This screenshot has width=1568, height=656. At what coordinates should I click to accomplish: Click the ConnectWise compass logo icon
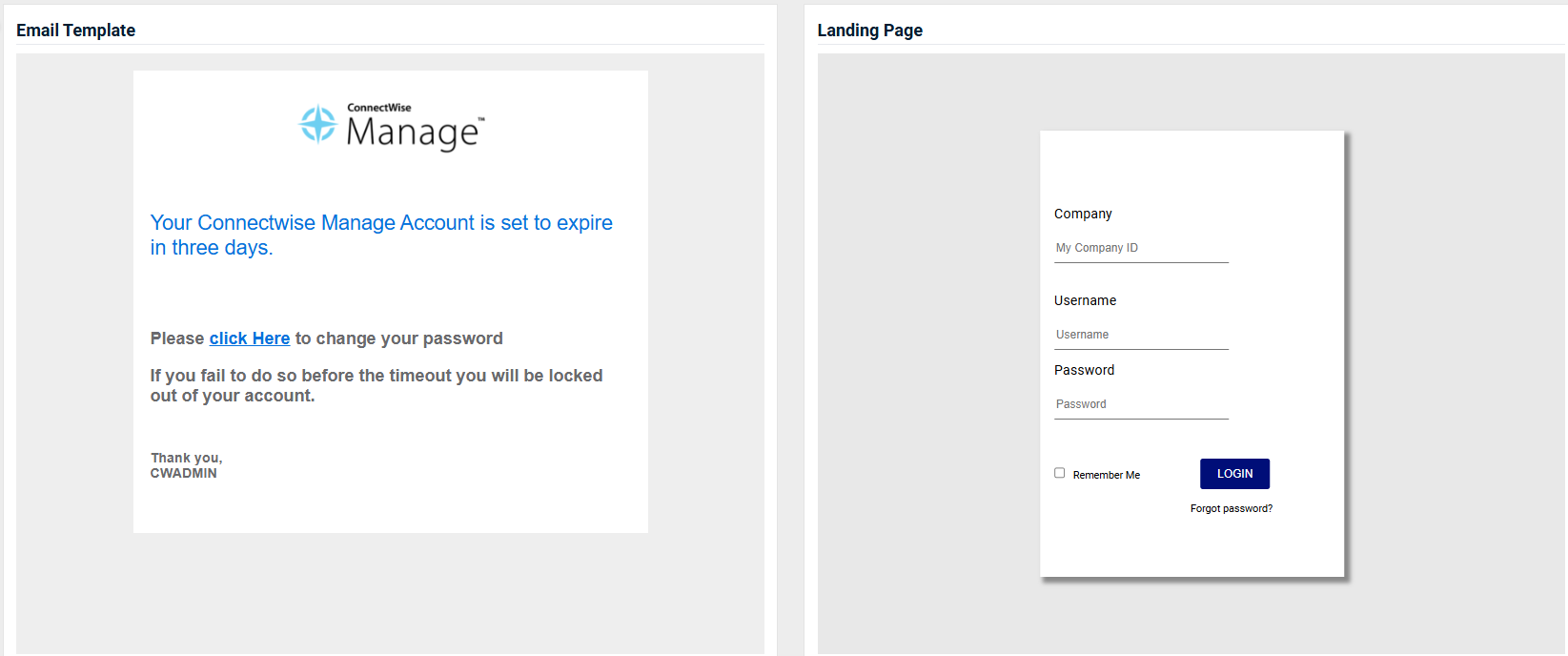(317, 124)
